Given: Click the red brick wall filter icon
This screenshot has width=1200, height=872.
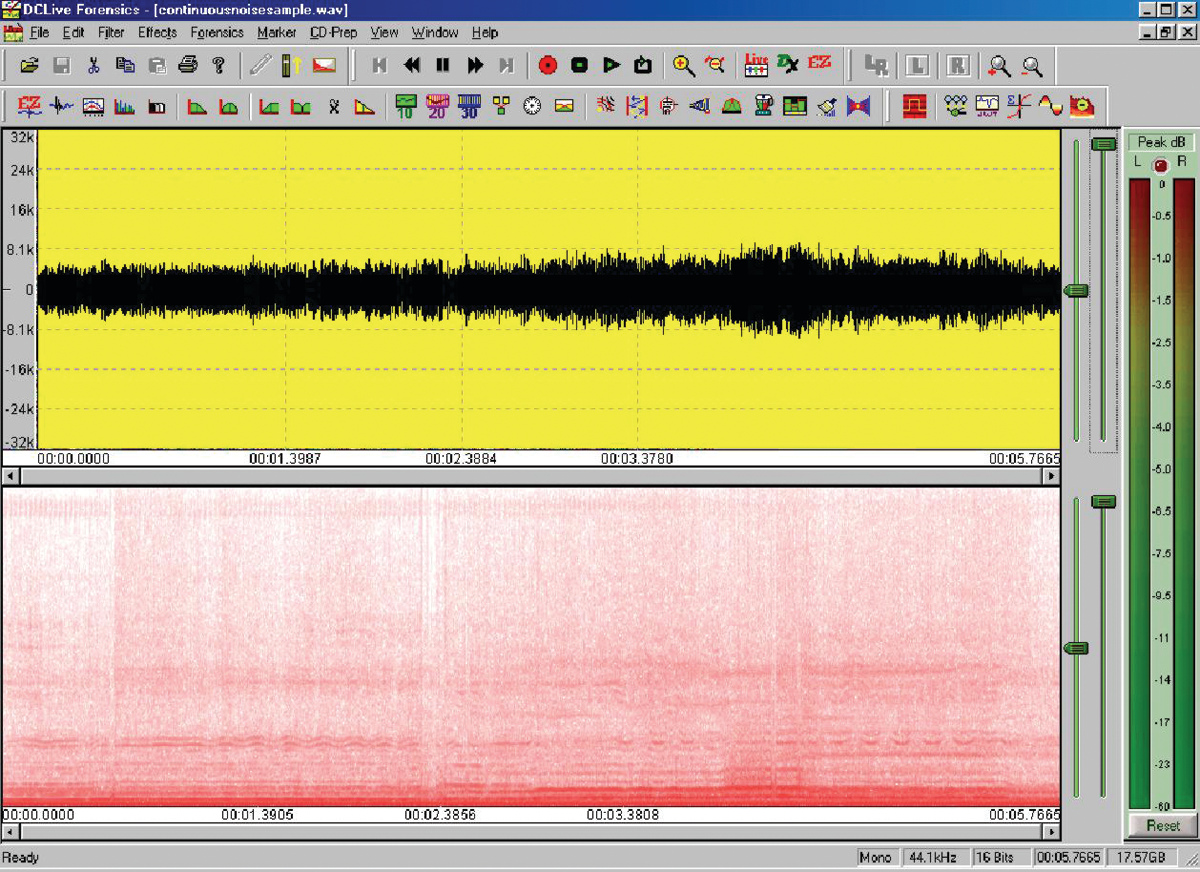Looking at the screenshot, I should pyautogui.click(x=914, y=105).
